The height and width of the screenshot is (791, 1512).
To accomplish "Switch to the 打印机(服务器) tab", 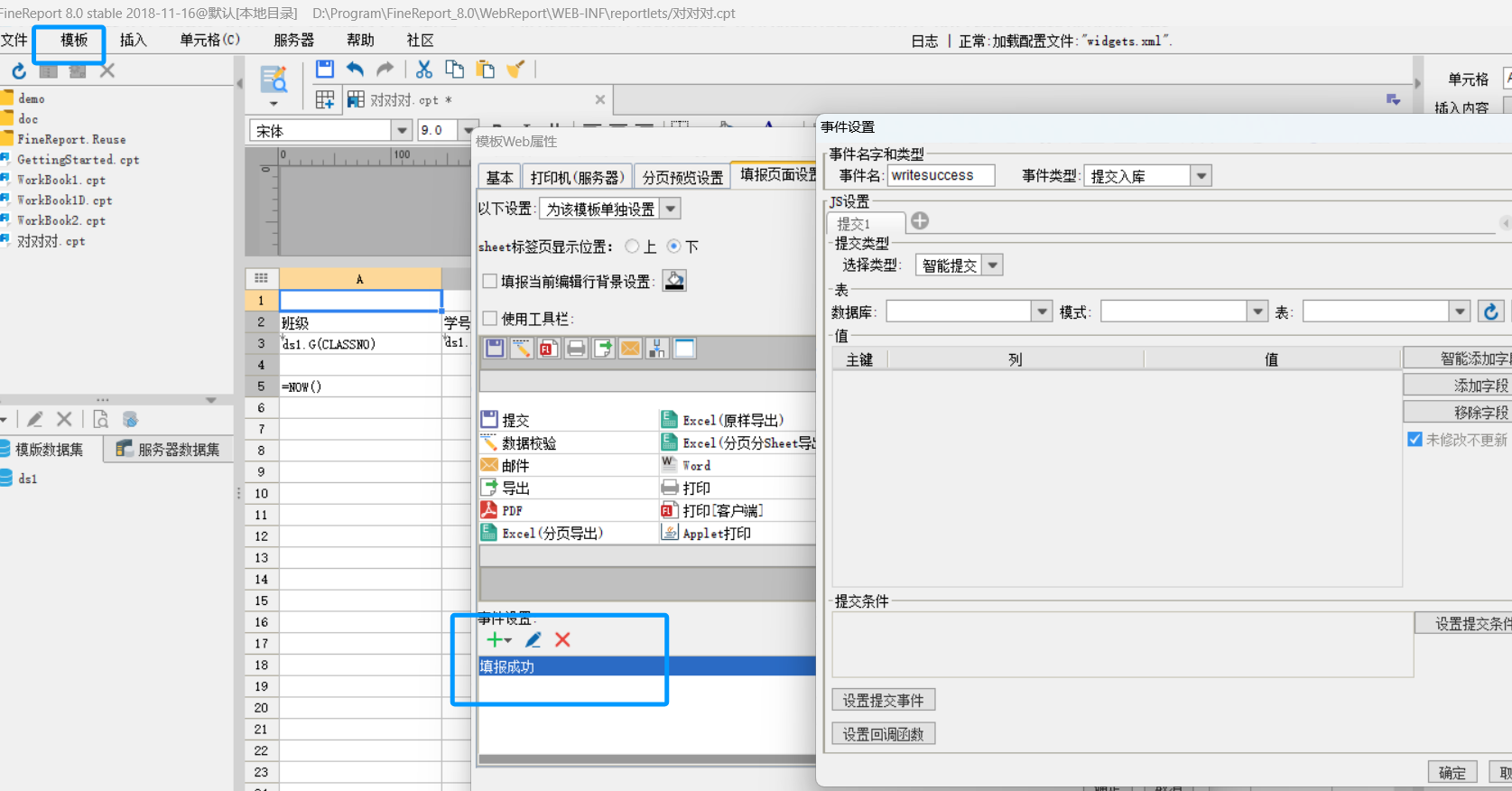I will point(577,177).
